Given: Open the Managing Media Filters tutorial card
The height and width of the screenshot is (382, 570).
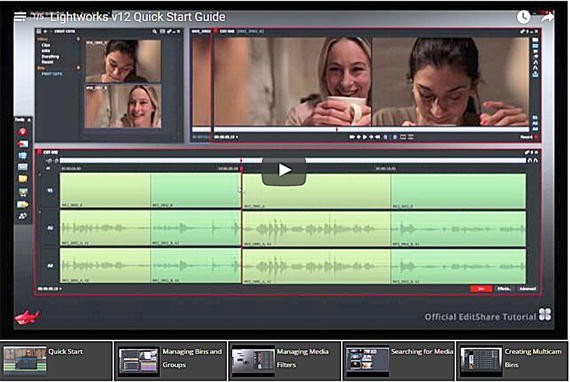Looking at the screenshot, I should tap(285, 361).
